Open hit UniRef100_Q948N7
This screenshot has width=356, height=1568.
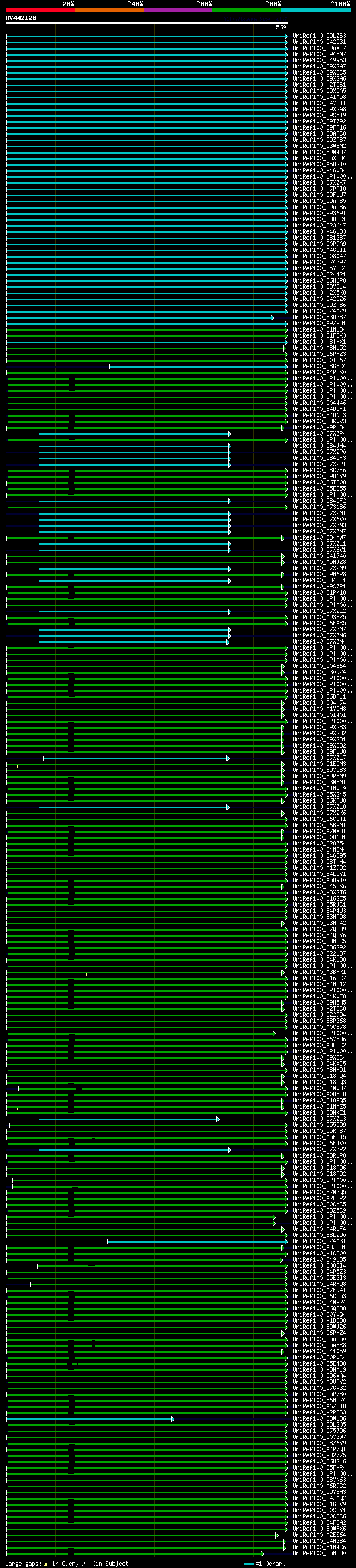pos(319,54)
